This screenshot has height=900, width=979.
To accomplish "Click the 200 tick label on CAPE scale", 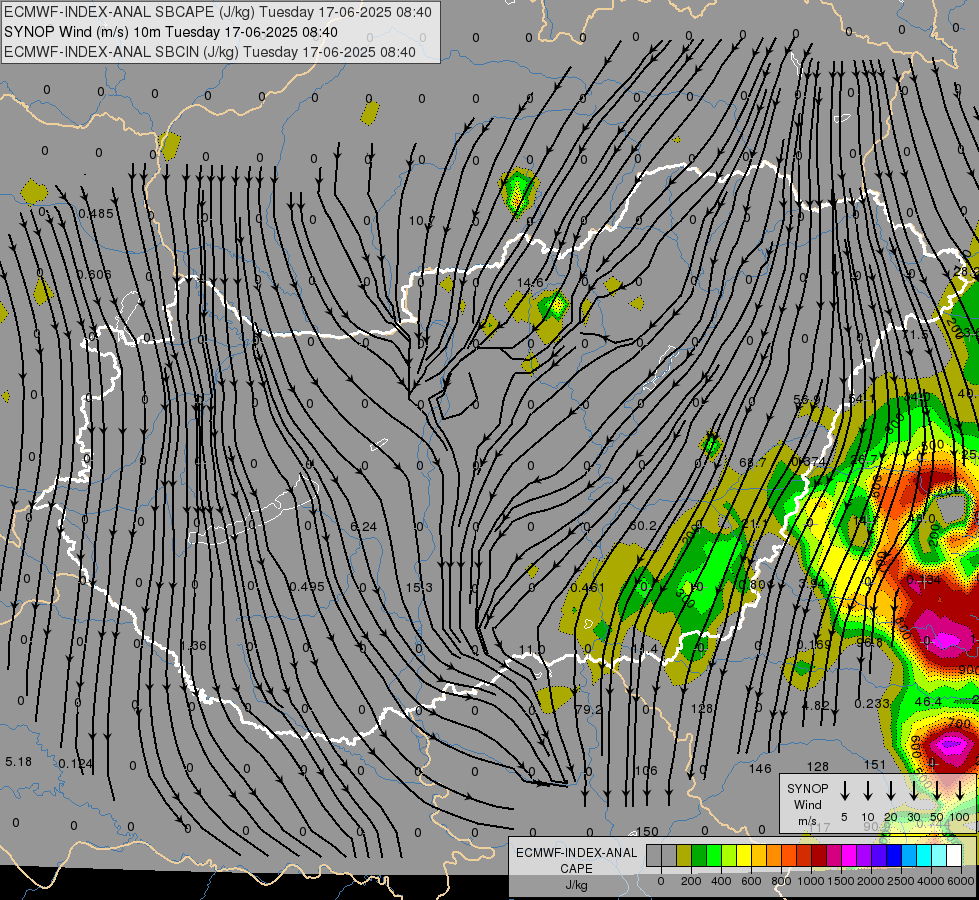I will (x=691, y=881).
